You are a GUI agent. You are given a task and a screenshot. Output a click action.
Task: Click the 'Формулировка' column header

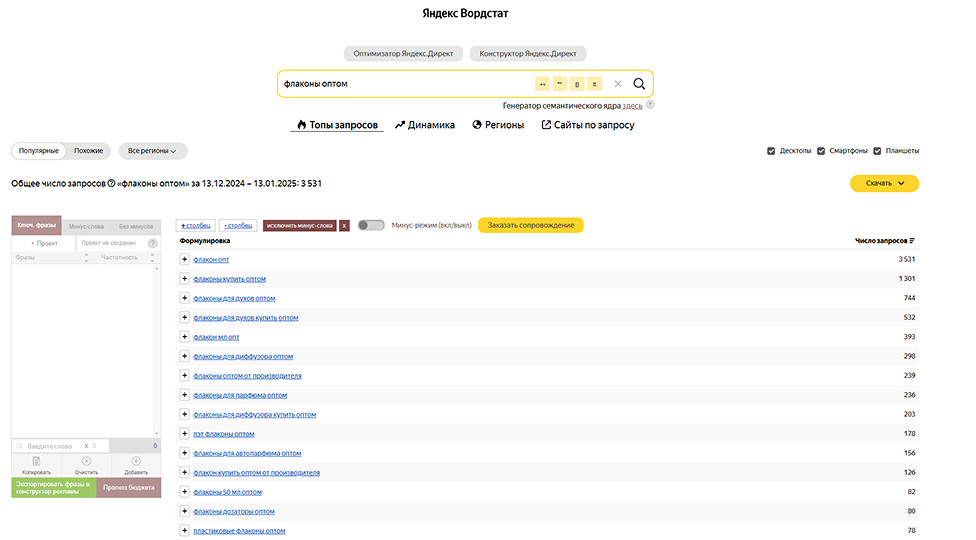pos(205,241)
